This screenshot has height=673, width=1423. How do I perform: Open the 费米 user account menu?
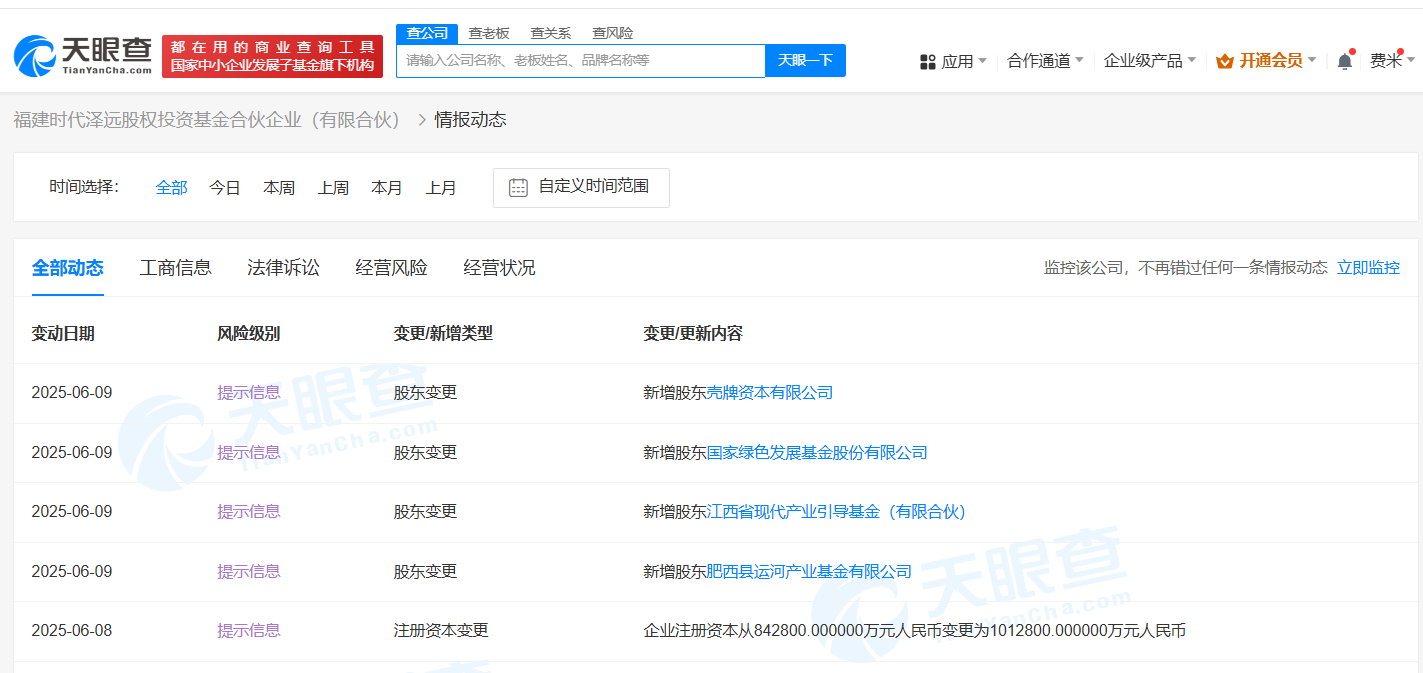(1386, 61)
